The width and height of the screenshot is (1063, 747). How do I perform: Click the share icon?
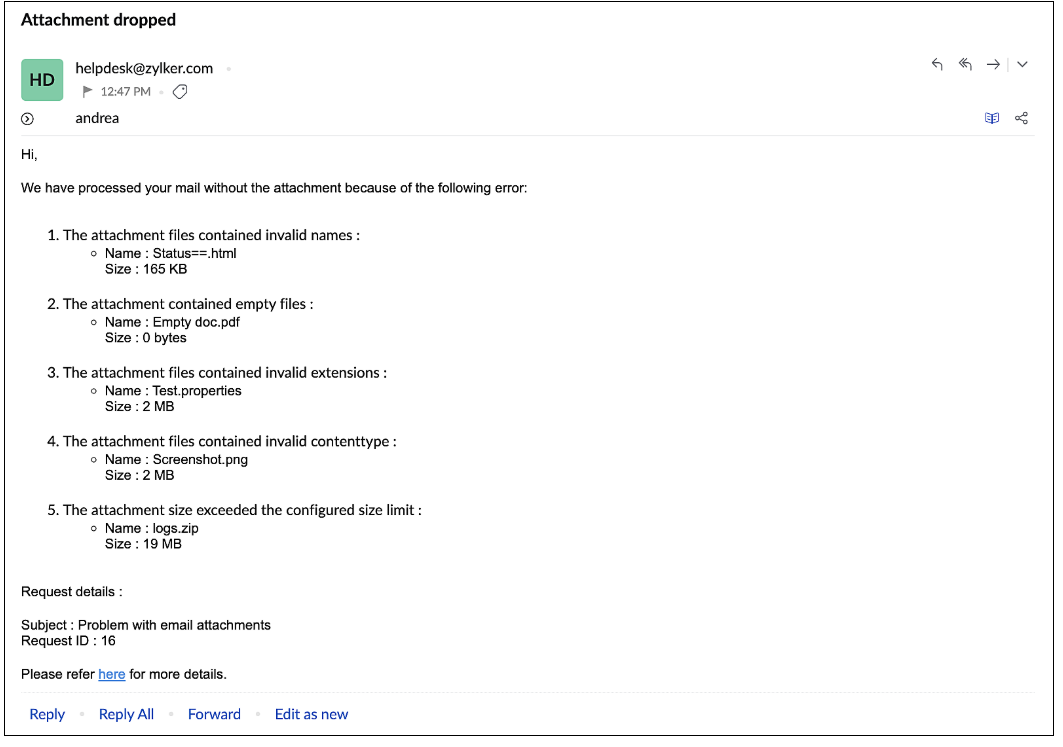pos(1021,118)
